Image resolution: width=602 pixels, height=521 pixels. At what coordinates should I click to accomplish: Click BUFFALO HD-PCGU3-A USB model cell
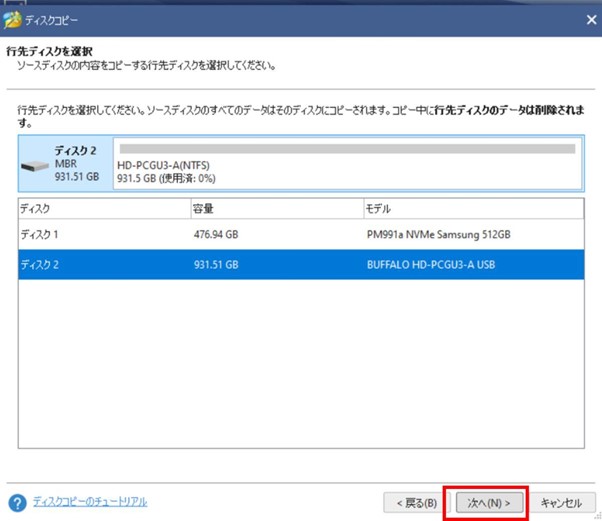pos(431,265)
